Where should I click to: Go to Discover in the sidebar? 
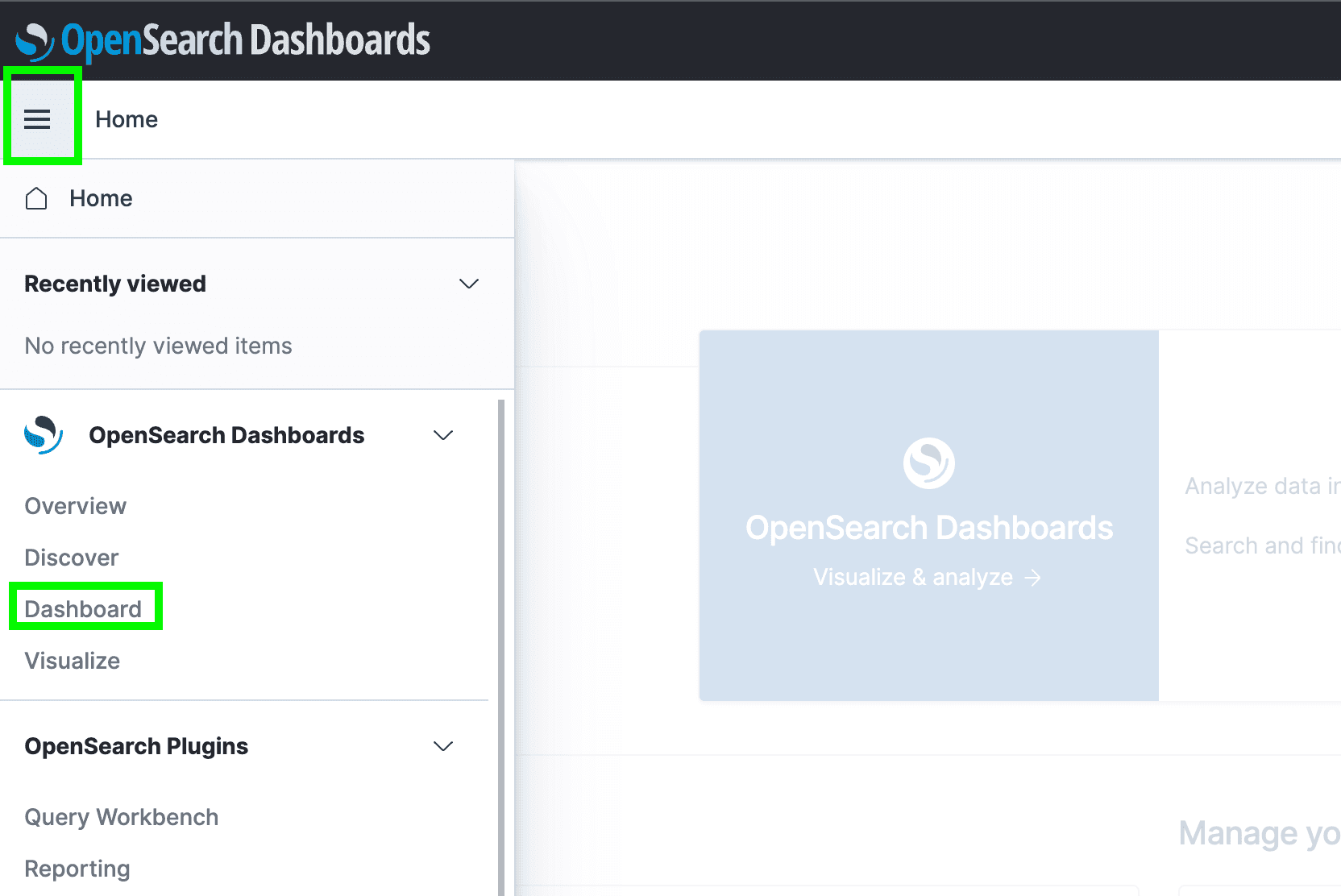[x=72, y=558]
